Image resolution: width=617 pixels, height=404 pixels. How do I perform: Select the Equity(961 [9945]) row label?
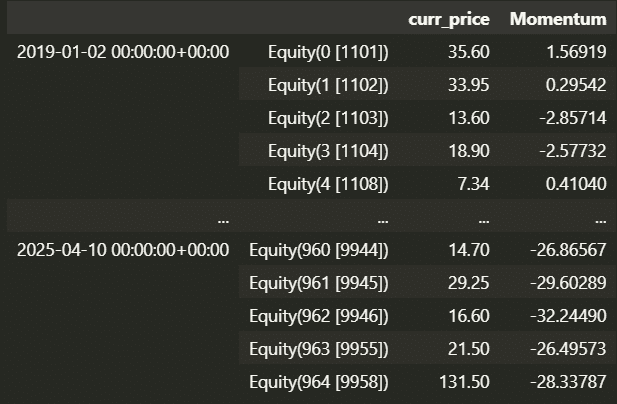click(318, 282)
